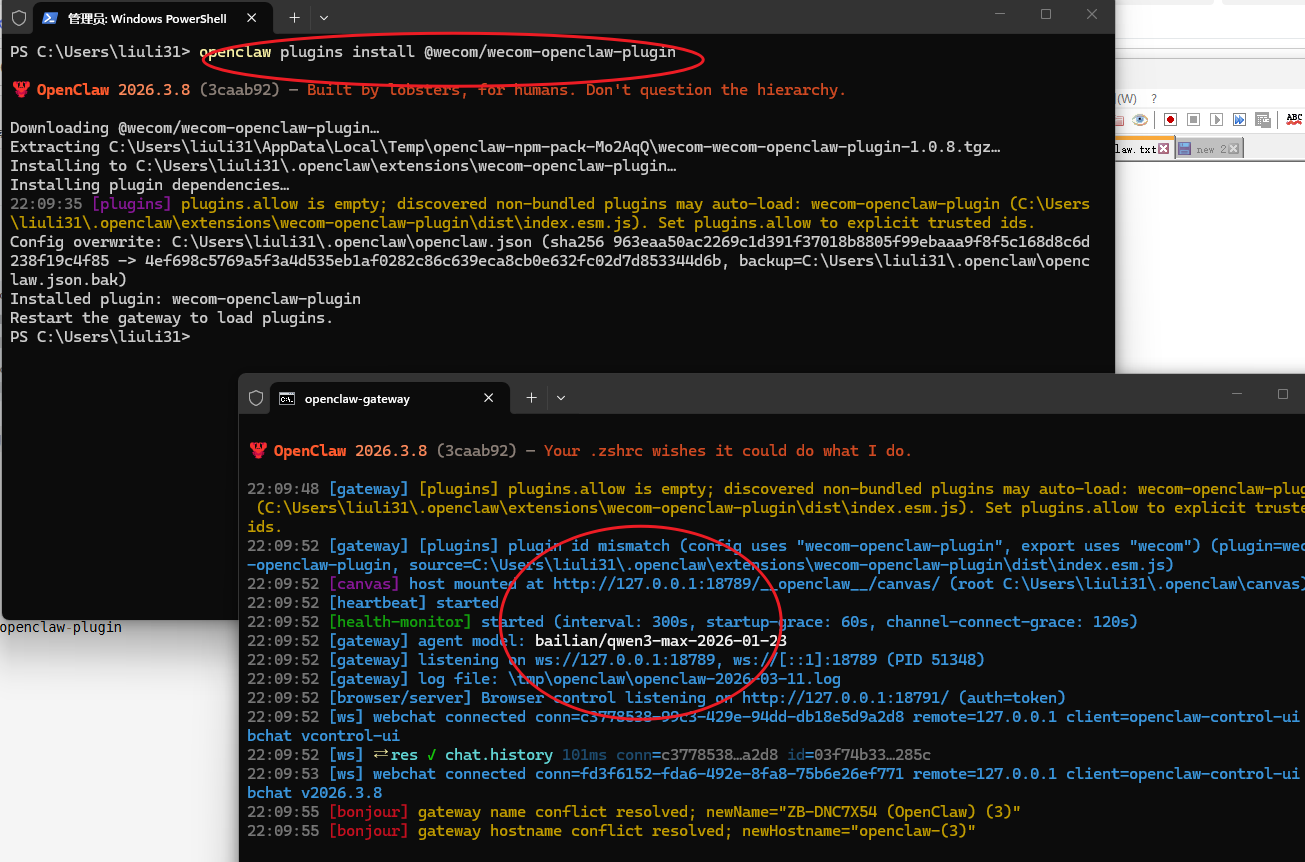The width and height of the screenshot is (1305, 862).
Task: Click the 'plugin id mismatch' warning line
Action: [776, 556]
